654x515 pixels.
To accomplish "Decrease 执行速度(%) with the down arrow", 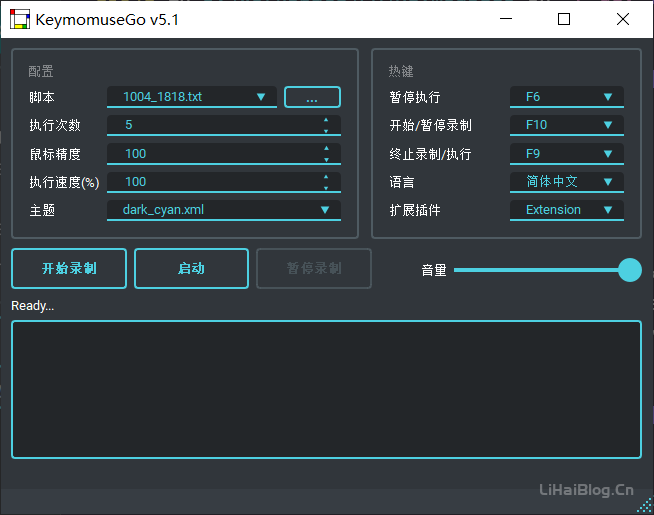I will point(326,188).
